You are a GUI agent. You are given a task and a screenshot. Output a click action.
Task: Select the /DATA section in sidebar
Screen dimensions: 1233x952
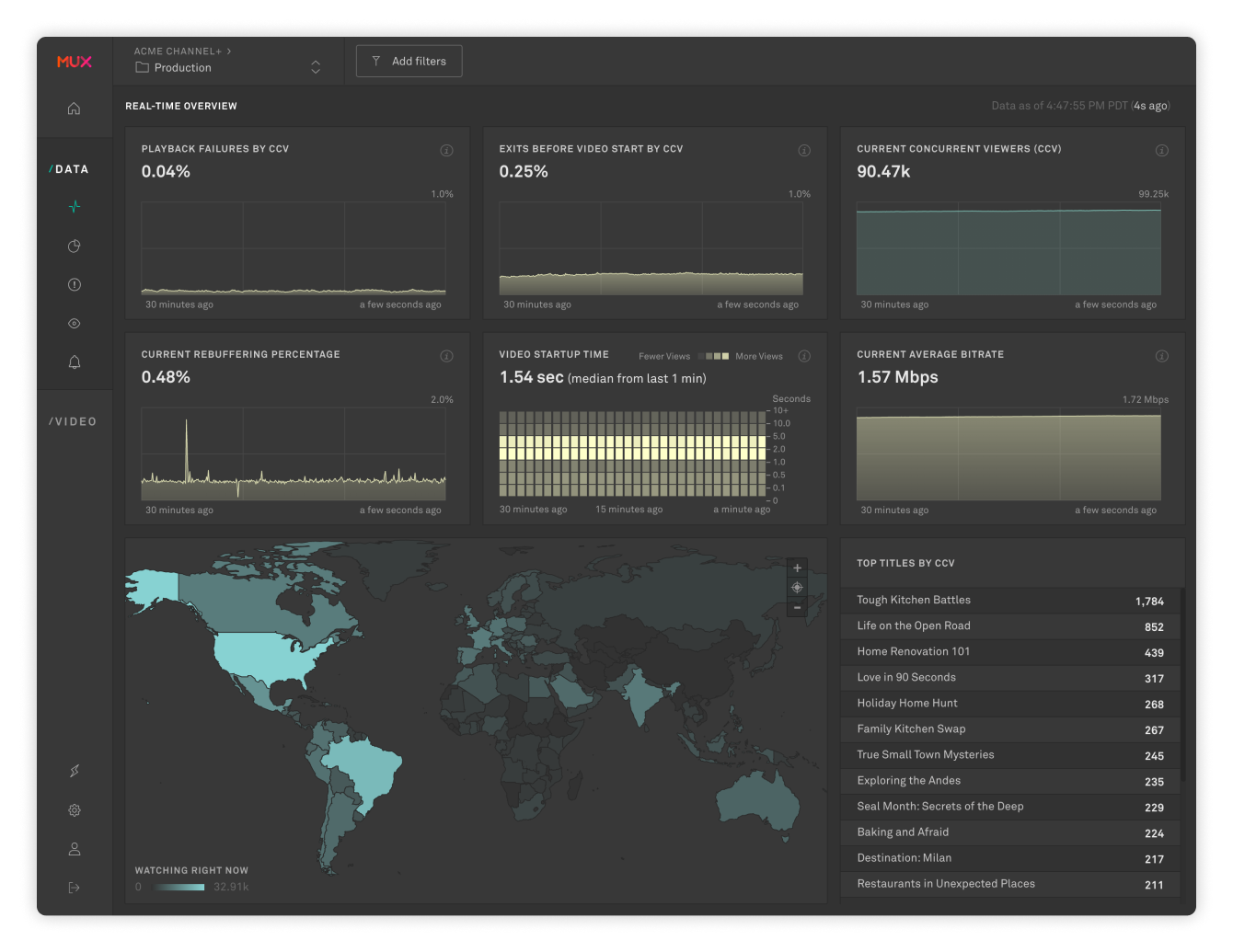(x=68, y=169)
